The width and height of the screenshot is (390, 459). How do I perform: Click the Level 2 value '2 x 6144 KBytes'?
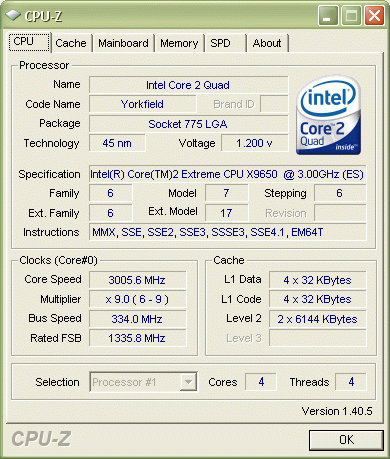tap(317, 319)
